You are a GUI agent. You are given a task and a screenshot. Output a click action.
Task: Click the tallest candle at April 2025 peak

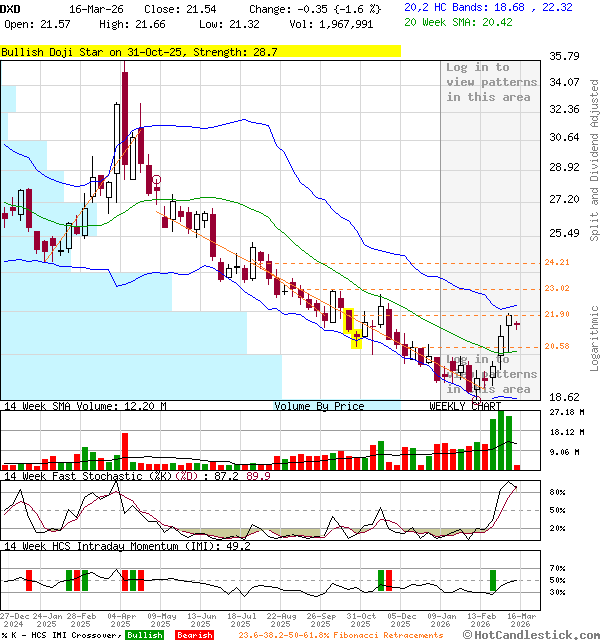click(x=124, y=118)
